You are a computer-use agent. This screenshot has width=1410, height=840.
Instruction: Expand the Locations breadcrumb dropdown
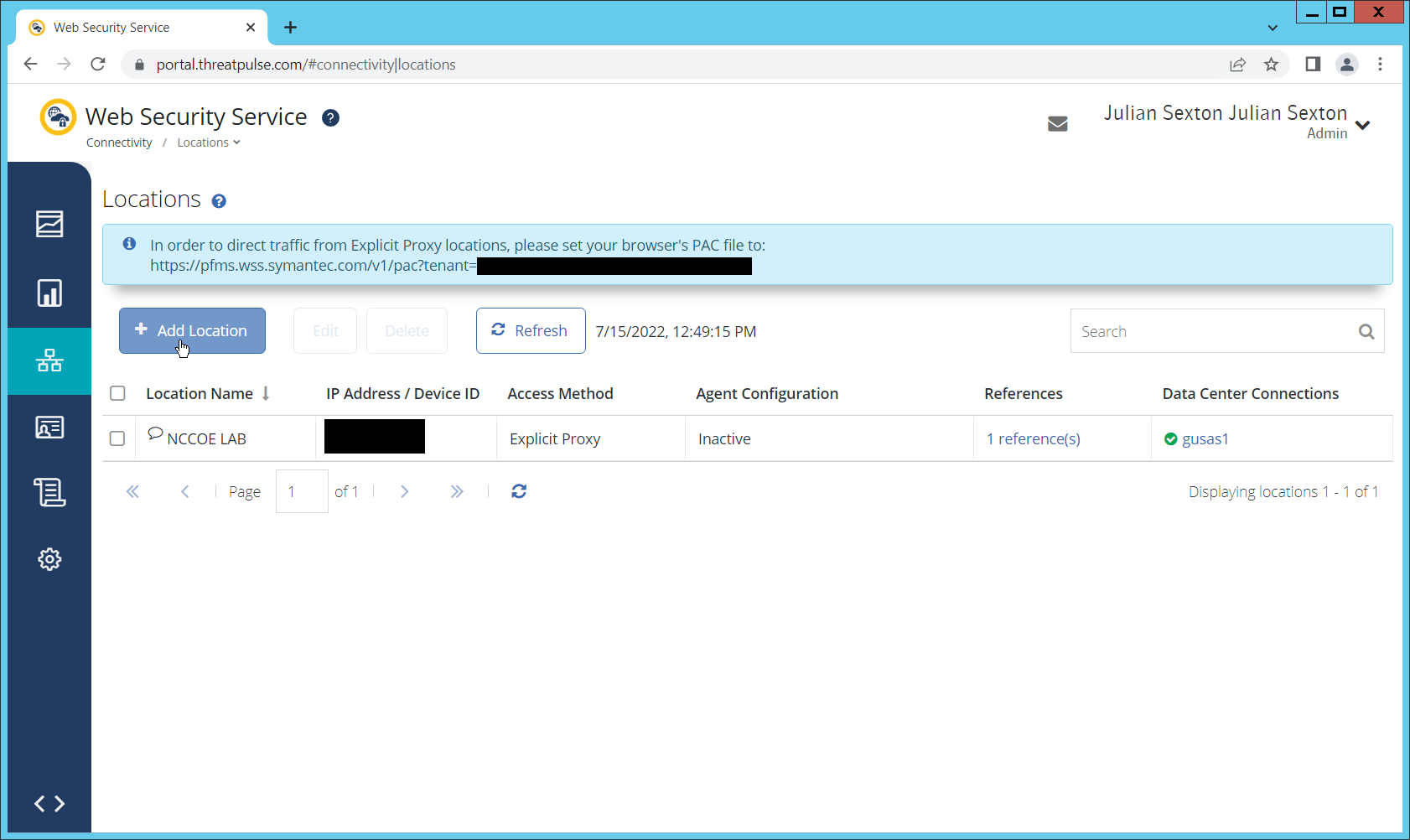click(x=209, y=143)
